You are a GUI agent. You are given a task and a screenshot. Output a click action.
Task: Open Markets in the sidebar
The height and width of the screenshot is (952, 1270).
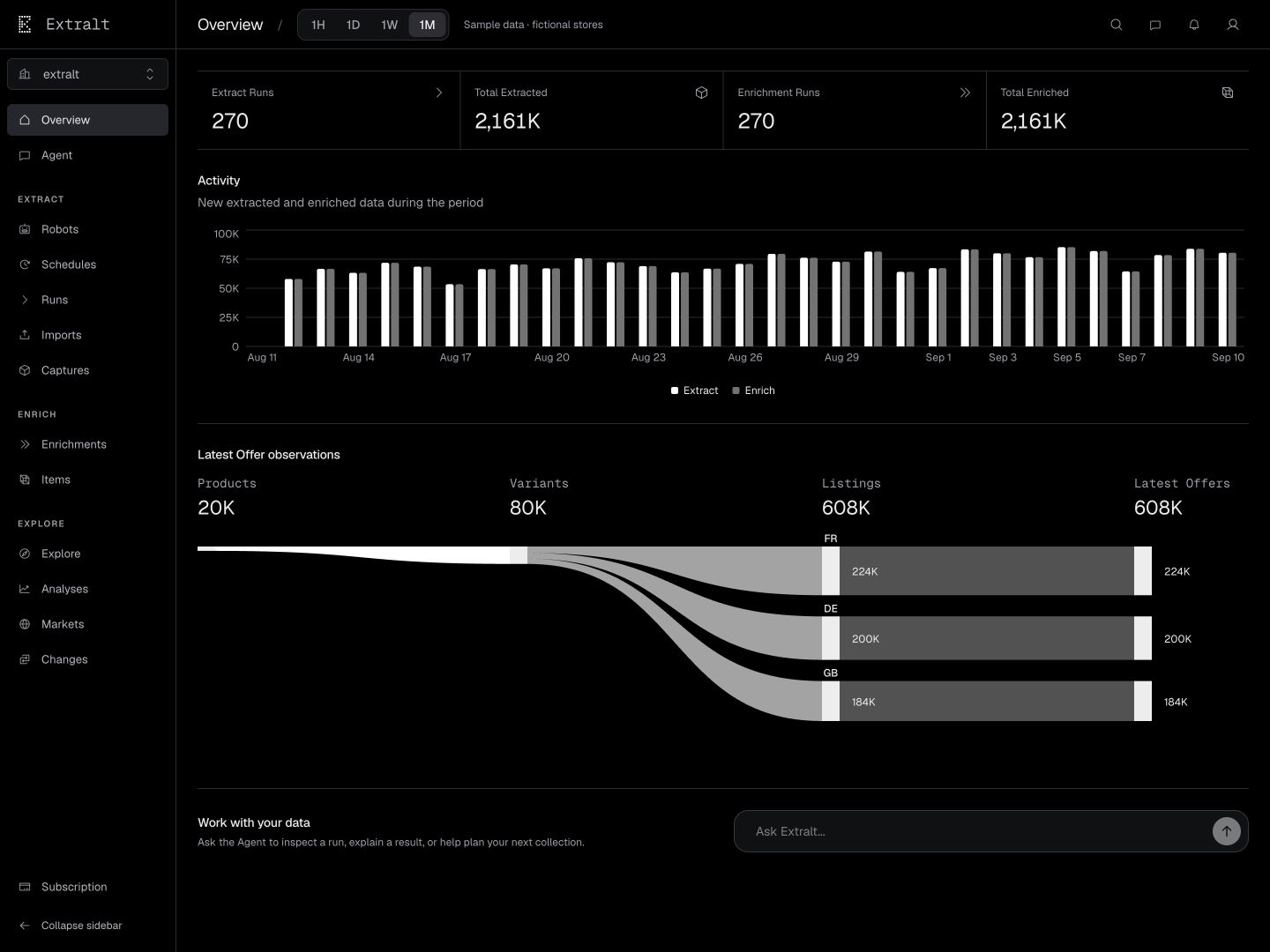point(87,624)
